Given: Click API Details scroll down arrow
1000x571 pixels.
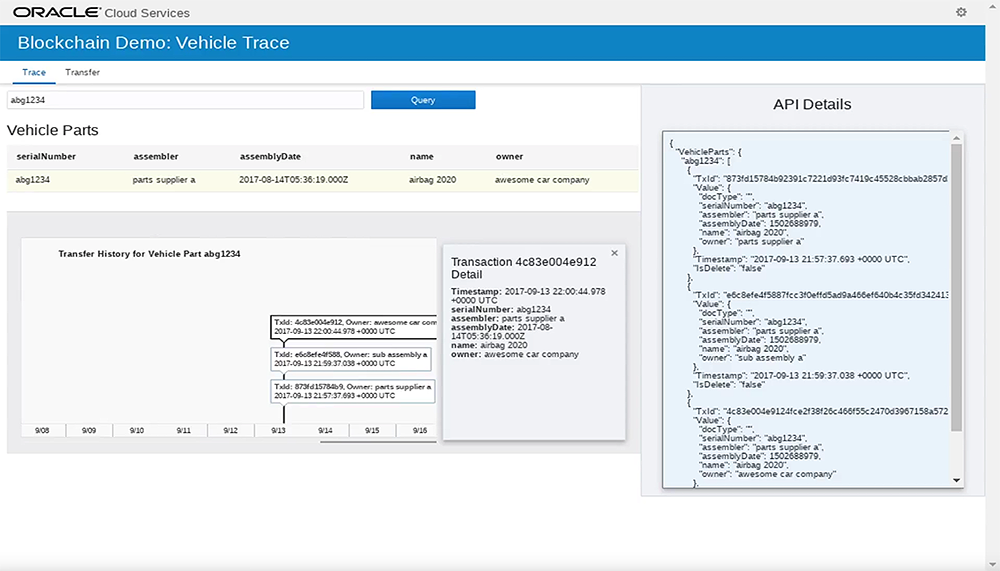Looking at the screenshot, I should pyautogui.click(x=956, y=480).
